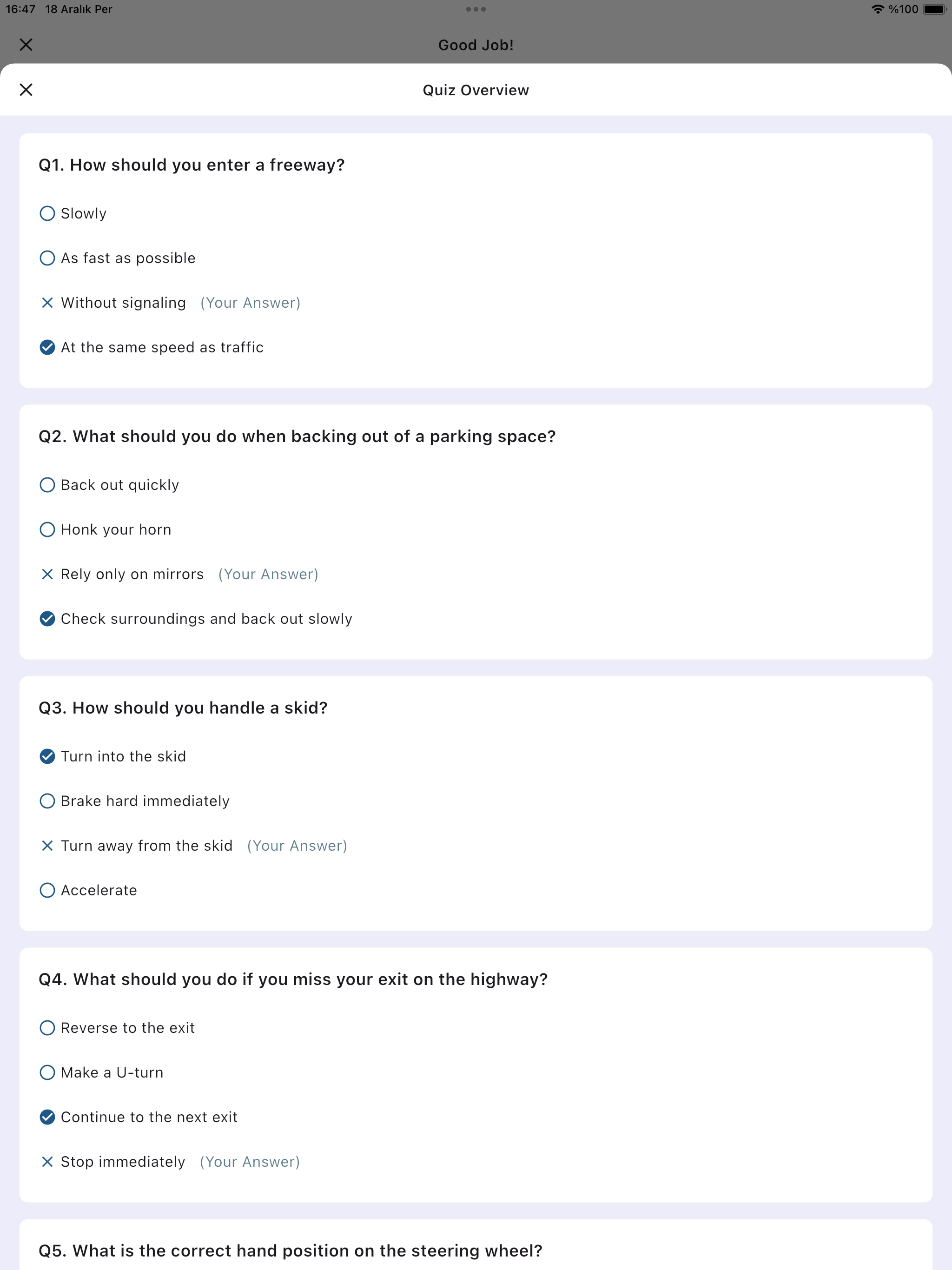Viewport: 952px width, 1270px height.
Task: Tap the Q5 steering wheel question heading
Action: [290, 1250]
